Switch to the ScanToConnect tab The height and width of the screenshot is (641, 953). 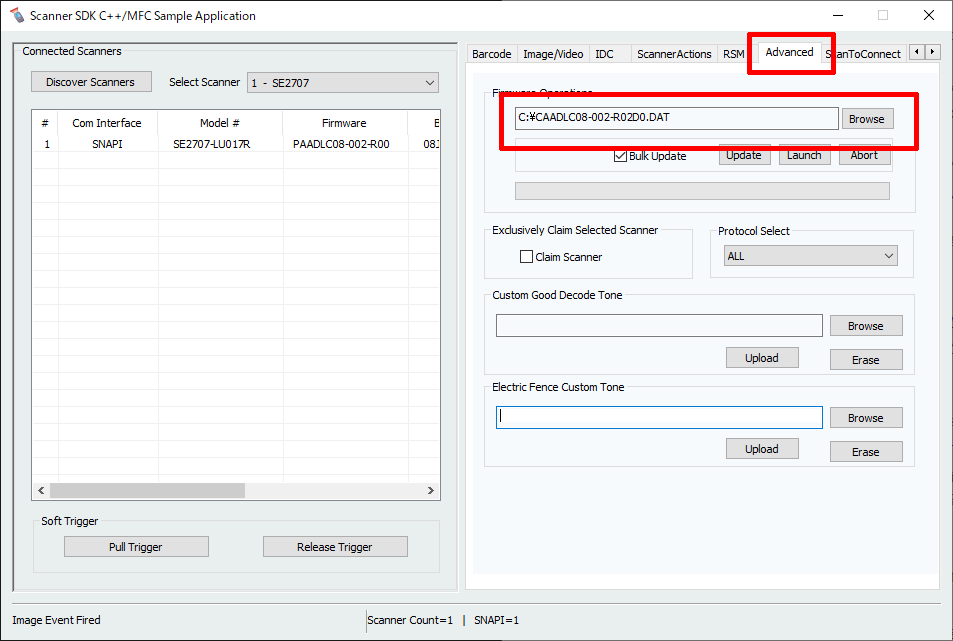pyautogui.click(x=864, y=53)
